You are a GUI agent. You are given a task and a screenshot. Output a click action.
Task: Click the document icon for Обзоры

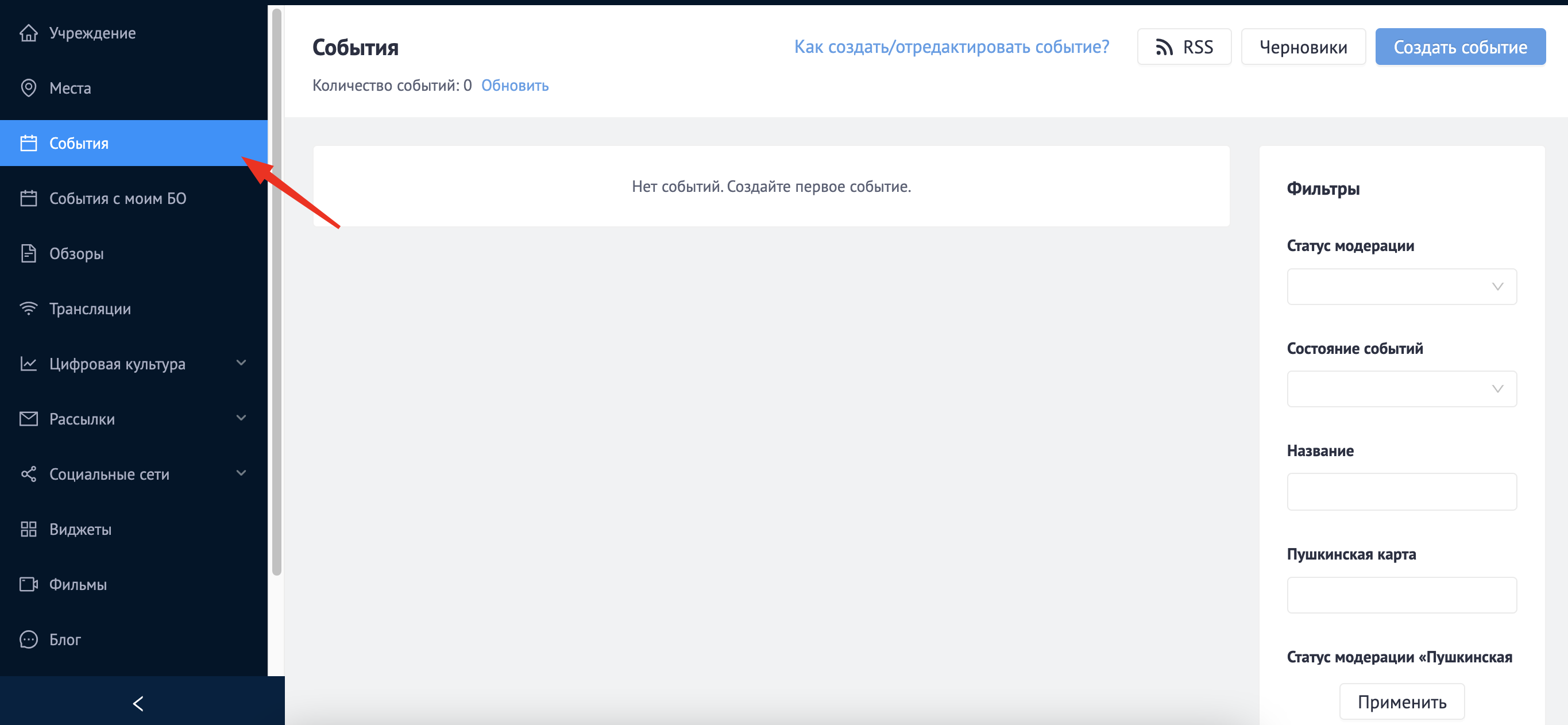[28, 253]
